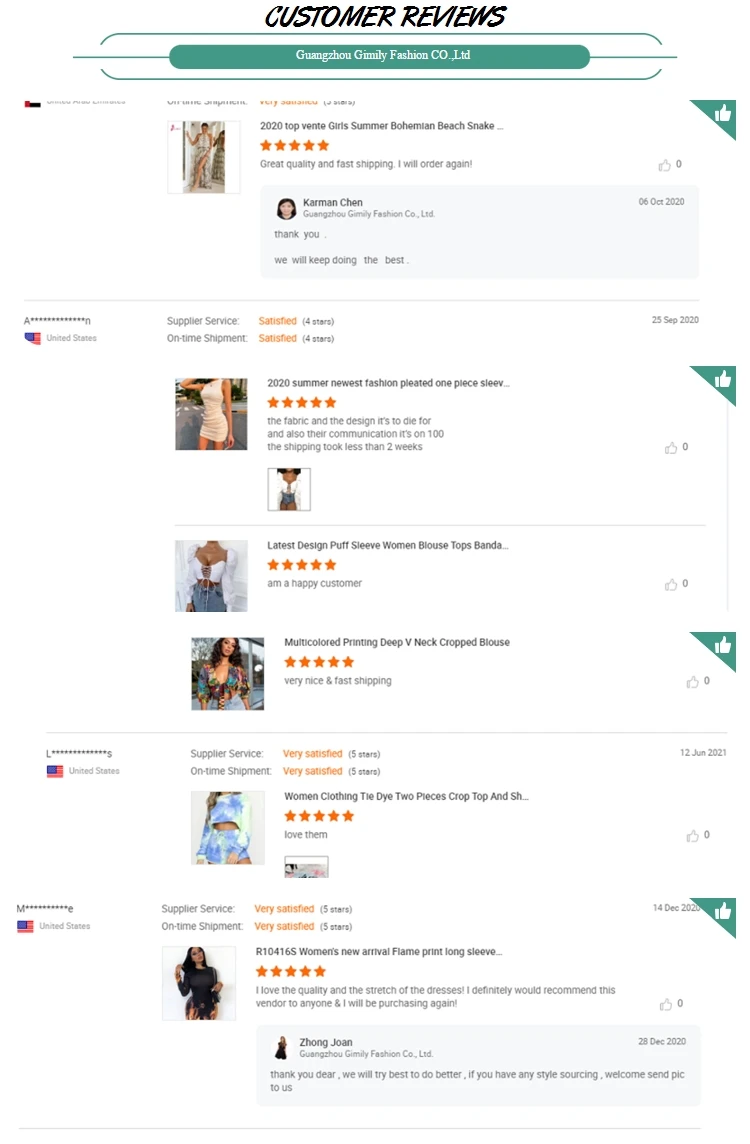Like the Puff Sleeve Blouse review

(x=671, y=584)
